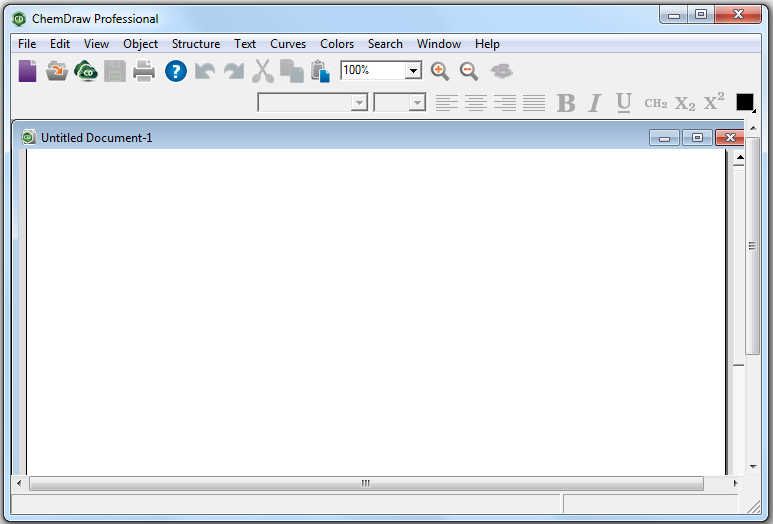Click the Redo arrow icon
This screenshot has height=524, width=773.
234,71
